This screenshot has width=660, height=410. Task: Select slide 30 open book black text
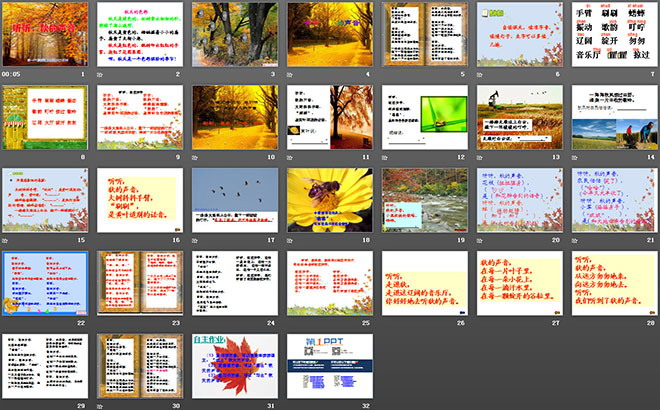coord(140,366)
